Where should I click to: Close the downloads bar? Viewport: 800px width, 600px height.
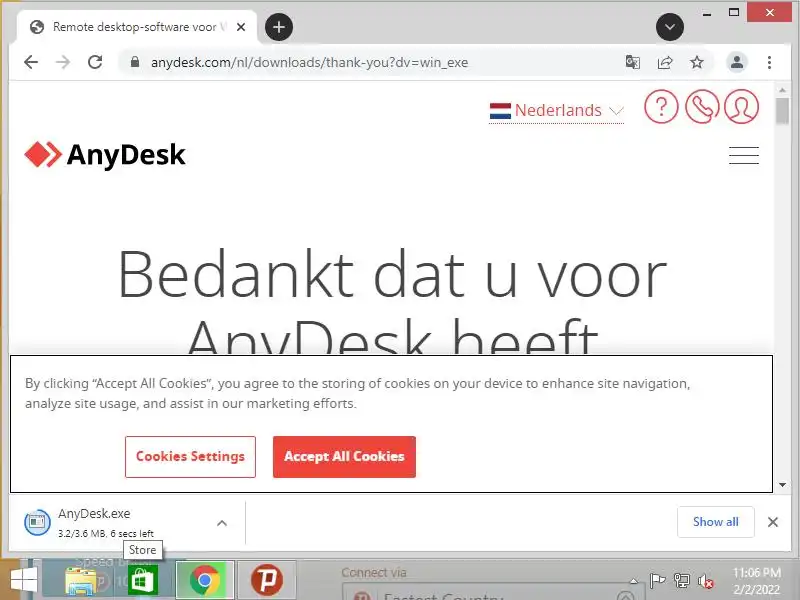pyautogui.click(x=772, y=522)
